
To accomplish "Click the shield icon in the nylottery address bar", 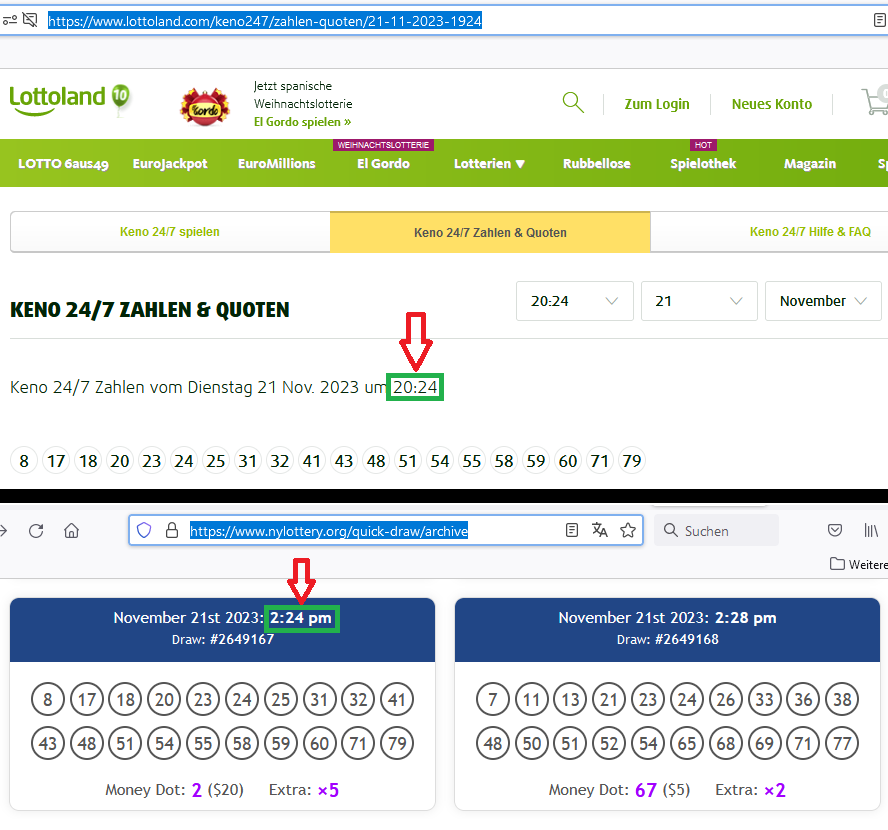I will pyautogui.click(x=144, y=530).
